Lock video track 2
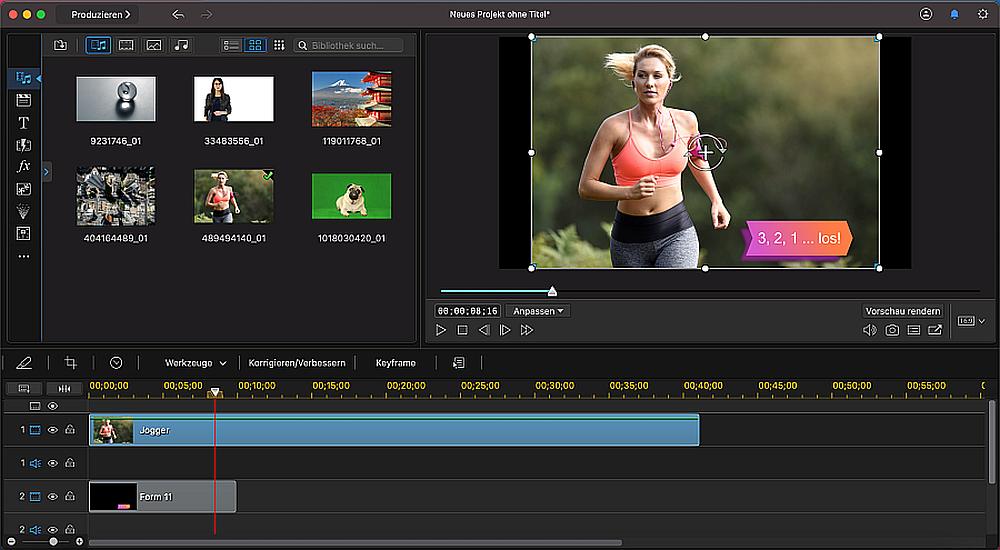The height and width of the screenshot is (550, 1000). pyautogui.click(x=70, y=497)
